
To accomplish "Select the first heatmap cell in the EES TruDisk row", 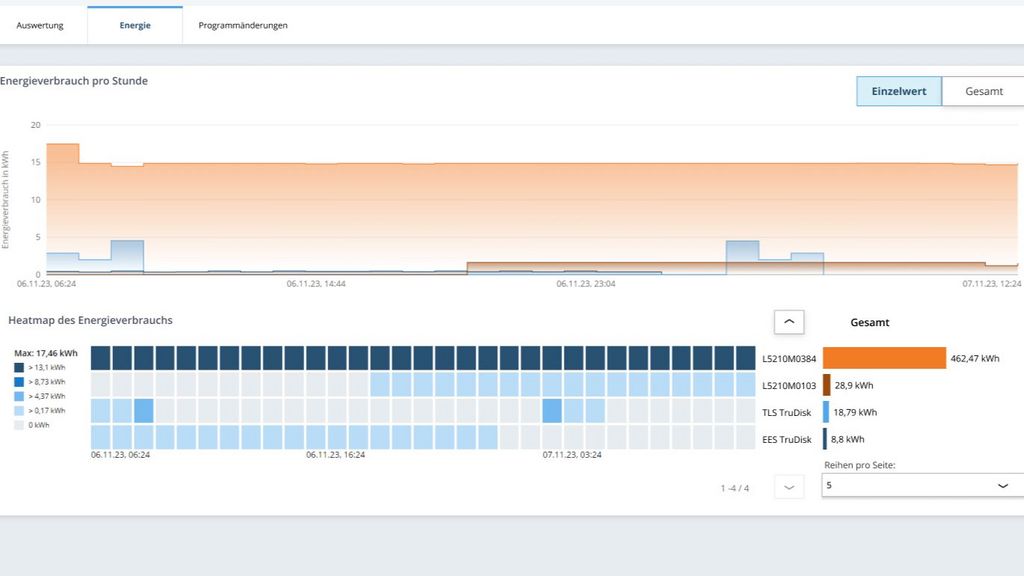I will point(101,437).
